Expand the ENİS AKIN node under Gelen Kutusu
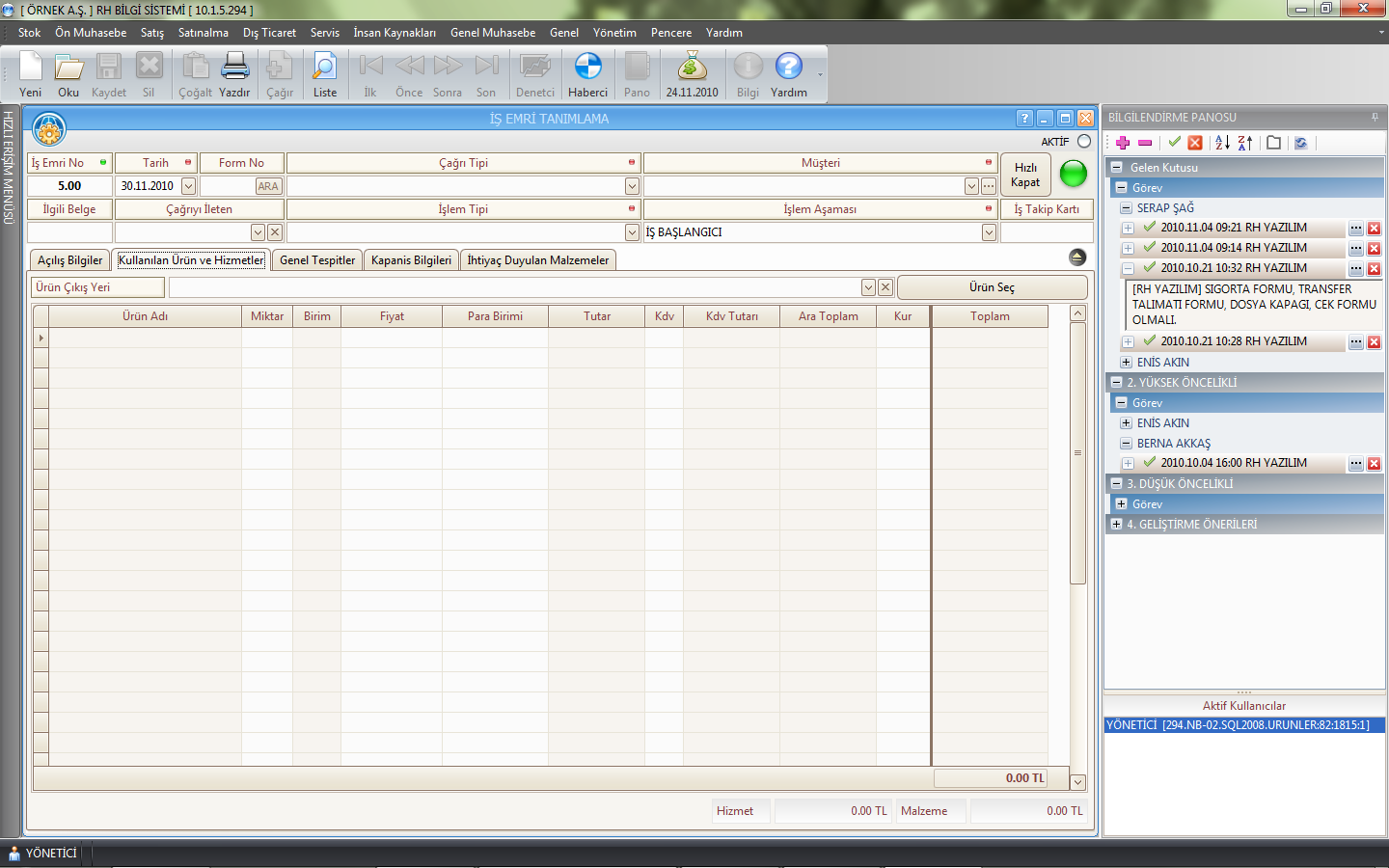 pyautogui.click(x=1126, y=363)
